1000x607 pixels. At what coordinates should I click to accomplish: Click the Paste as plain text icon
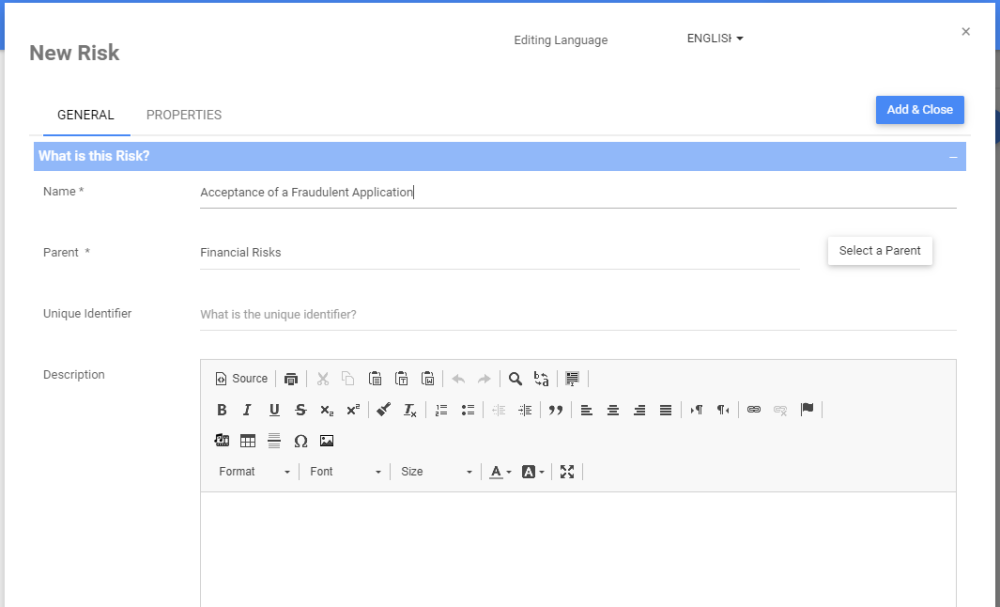click(401, 379)
